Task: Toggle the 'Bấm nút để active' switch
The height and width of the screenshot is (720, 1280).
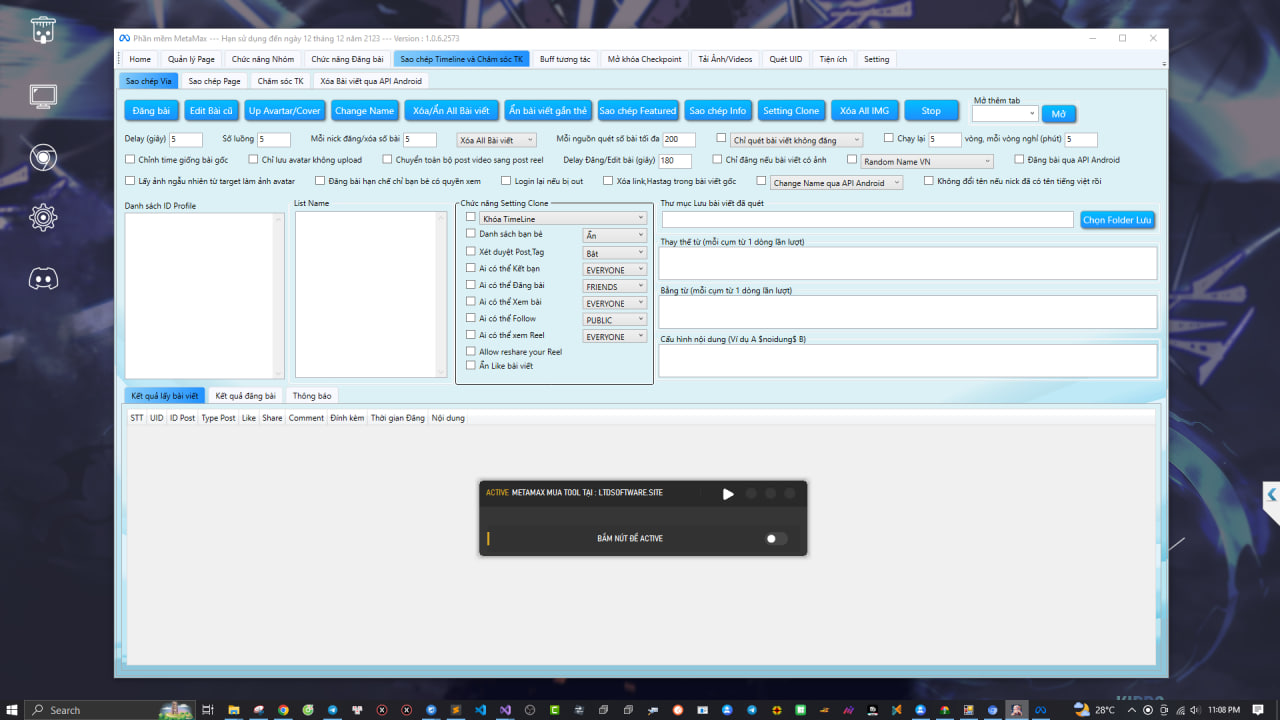Action: click(x=776, y=539)
